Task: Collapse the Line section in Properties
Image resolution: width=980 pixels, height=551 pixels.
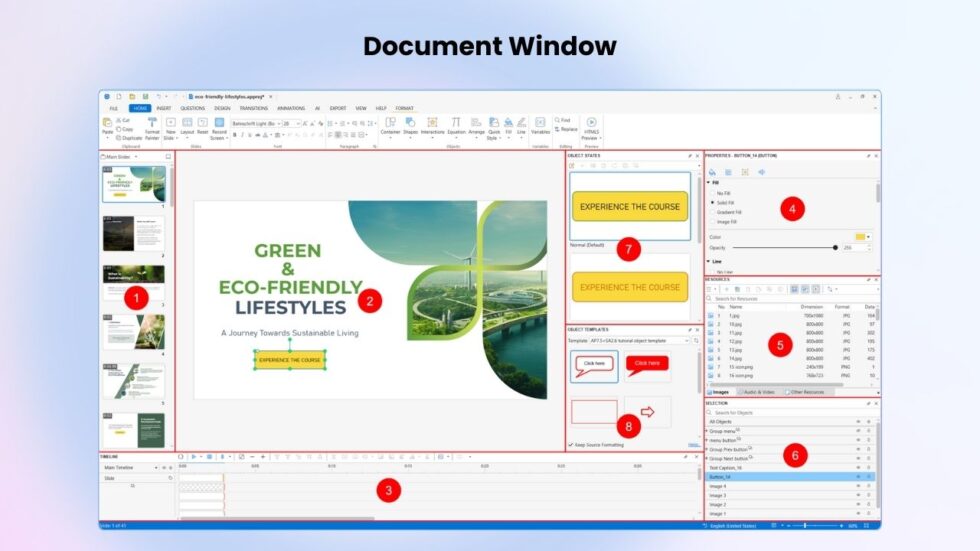Action: tap(708, 261)
